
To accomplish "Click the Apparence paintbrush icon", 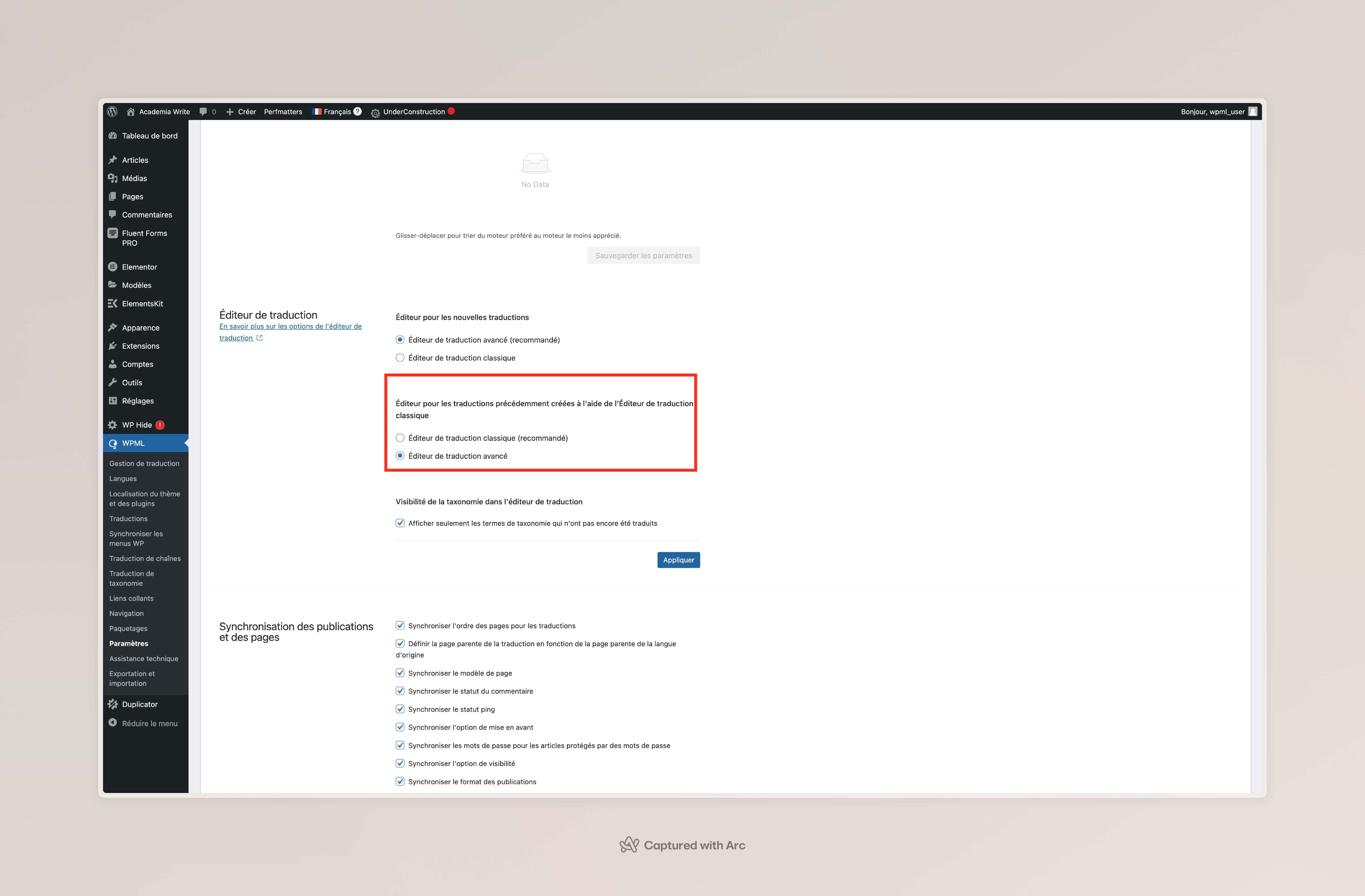I will click(113, 327).
